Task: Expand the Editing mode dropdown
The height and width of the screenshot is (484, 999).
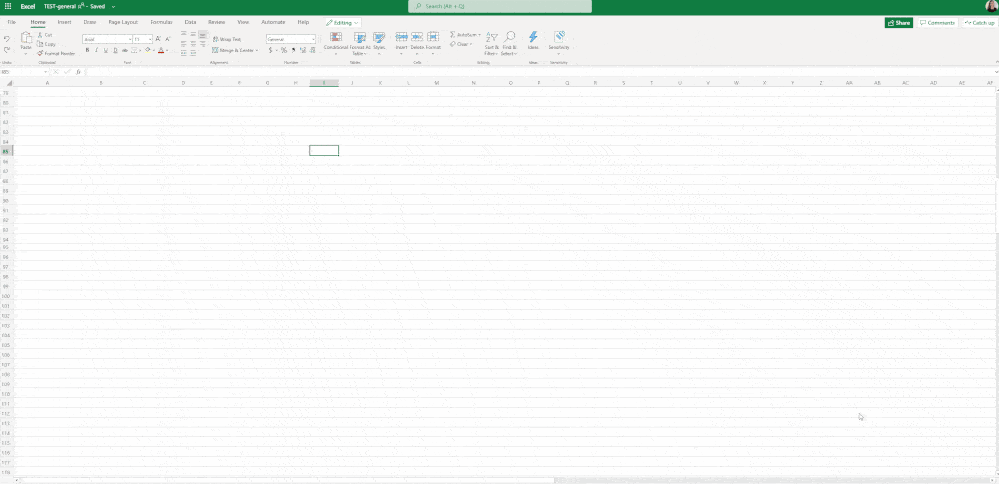Action: (343, 22)
